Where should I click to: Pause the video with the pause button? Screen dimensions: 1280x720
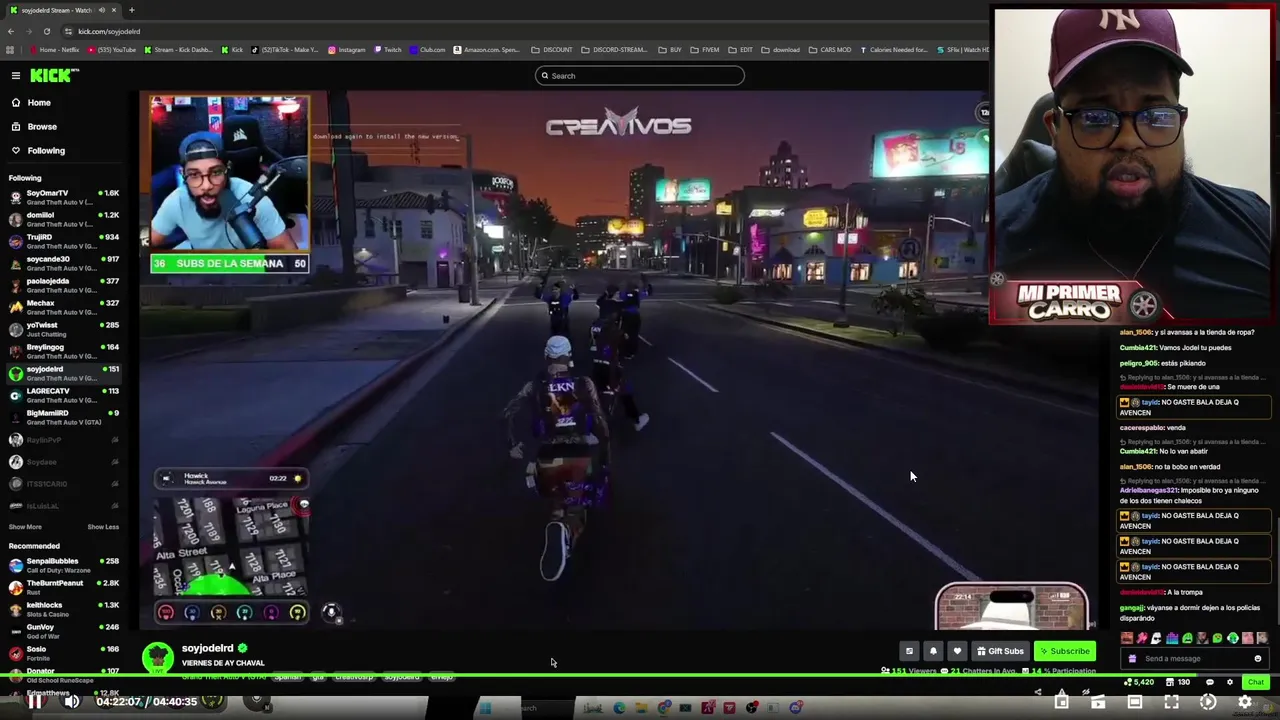[35, 702]
